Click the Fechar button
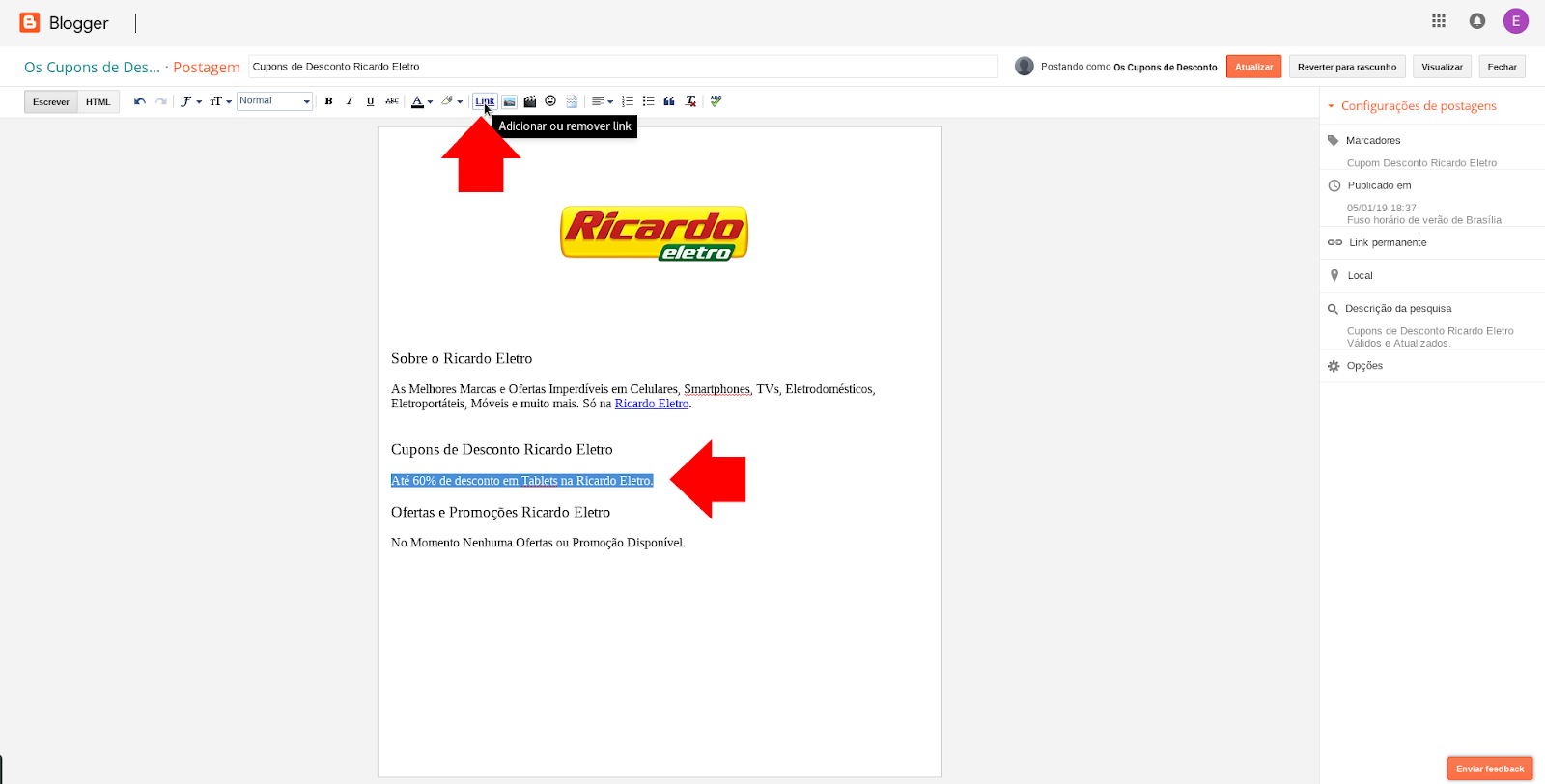The height and width of the screenshot is (784, 1545). 1502,67
